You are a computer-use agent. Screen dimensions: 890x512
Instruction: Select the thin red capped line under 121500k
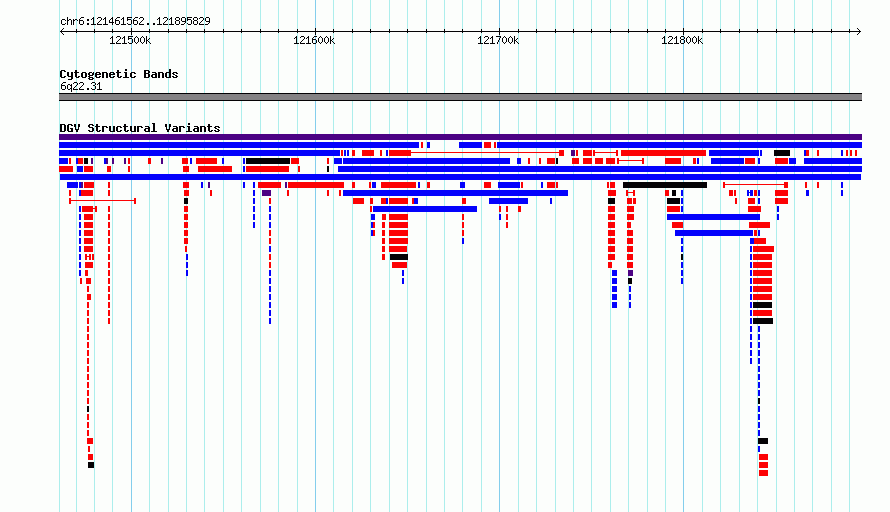point(102,201)
